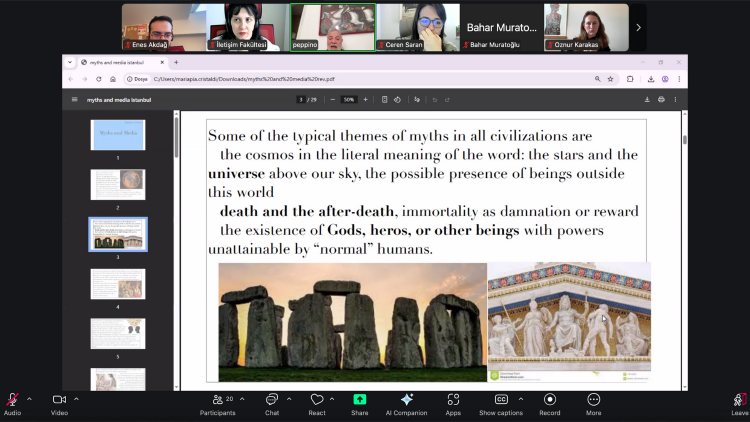Open the Participants panel
750x422 pixels.
coord(217,400)
